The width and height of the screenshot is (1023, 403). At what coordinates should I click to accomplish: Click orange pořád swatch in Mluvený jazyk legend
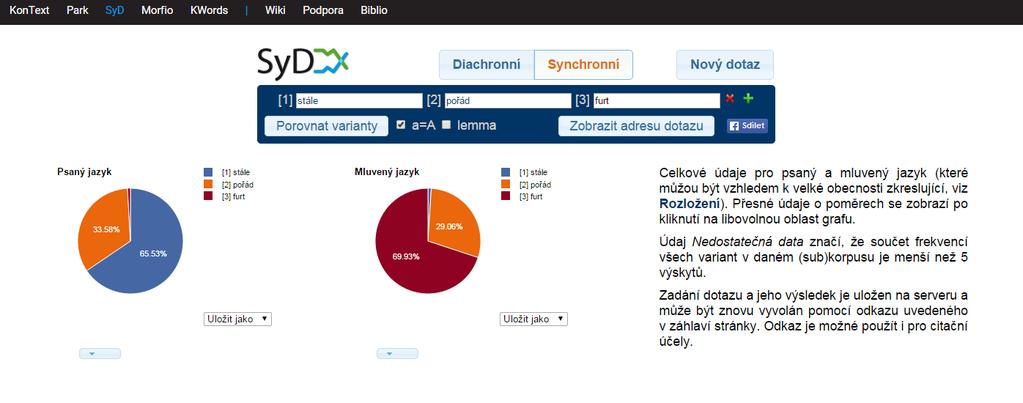[x=506, y=185]
